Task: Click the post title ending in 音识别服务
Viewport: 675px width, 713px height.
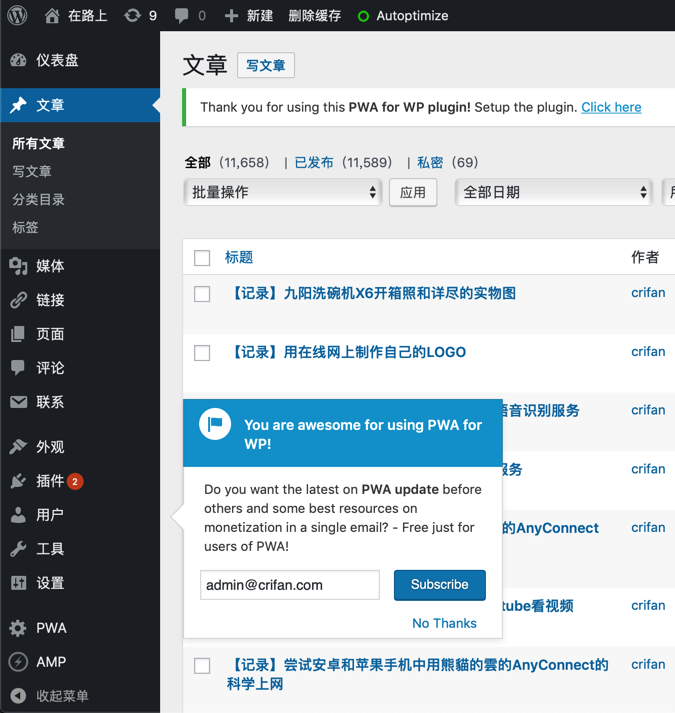Action: (541, 411)
